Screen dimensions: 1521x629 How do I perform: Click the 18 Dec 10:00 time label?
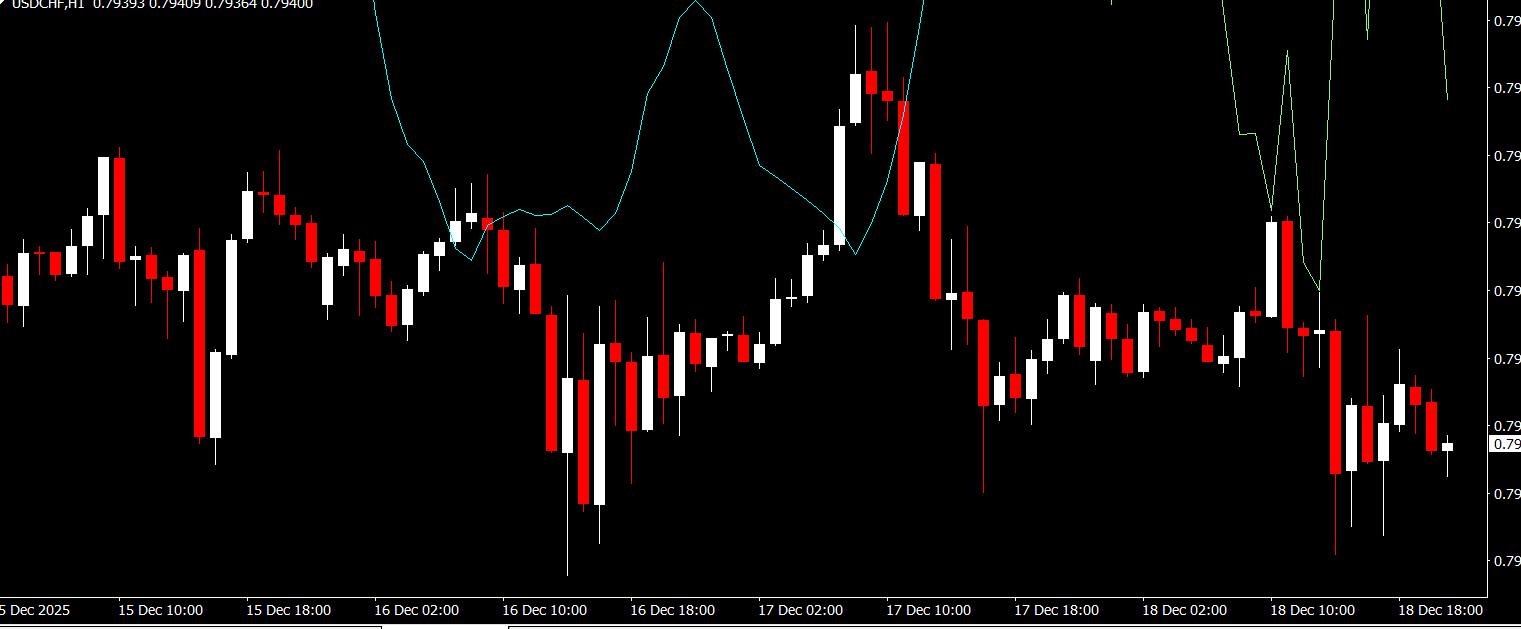(x=1313, y=610)
